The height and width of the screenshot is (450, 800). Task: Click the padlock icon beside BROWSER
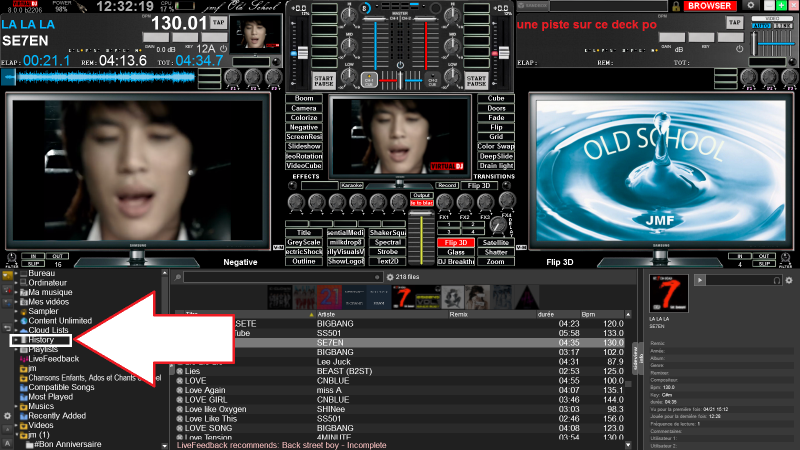[676, 6]
